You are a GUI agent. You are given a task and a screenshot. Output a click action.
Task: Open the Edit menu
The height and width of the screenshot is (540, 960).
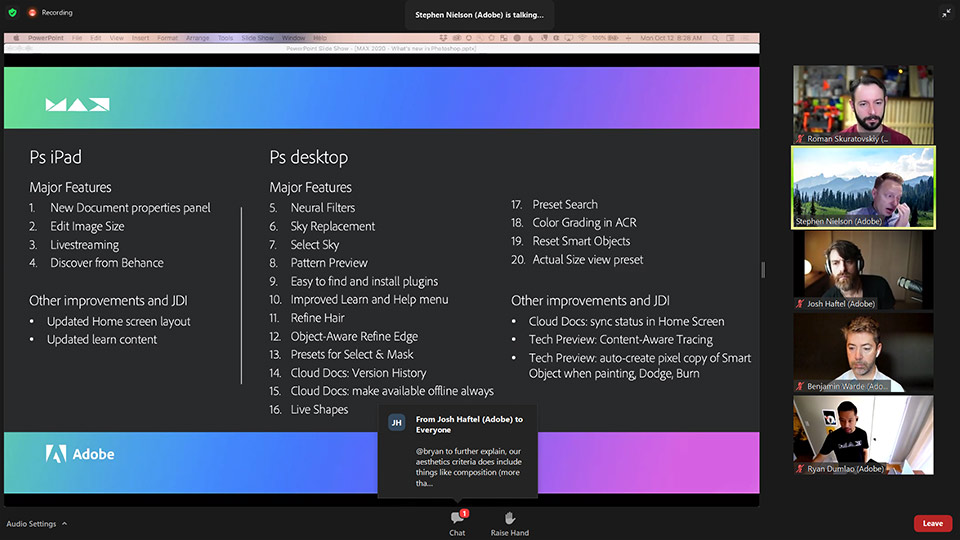pyautogui.click(x=96, y=38)
